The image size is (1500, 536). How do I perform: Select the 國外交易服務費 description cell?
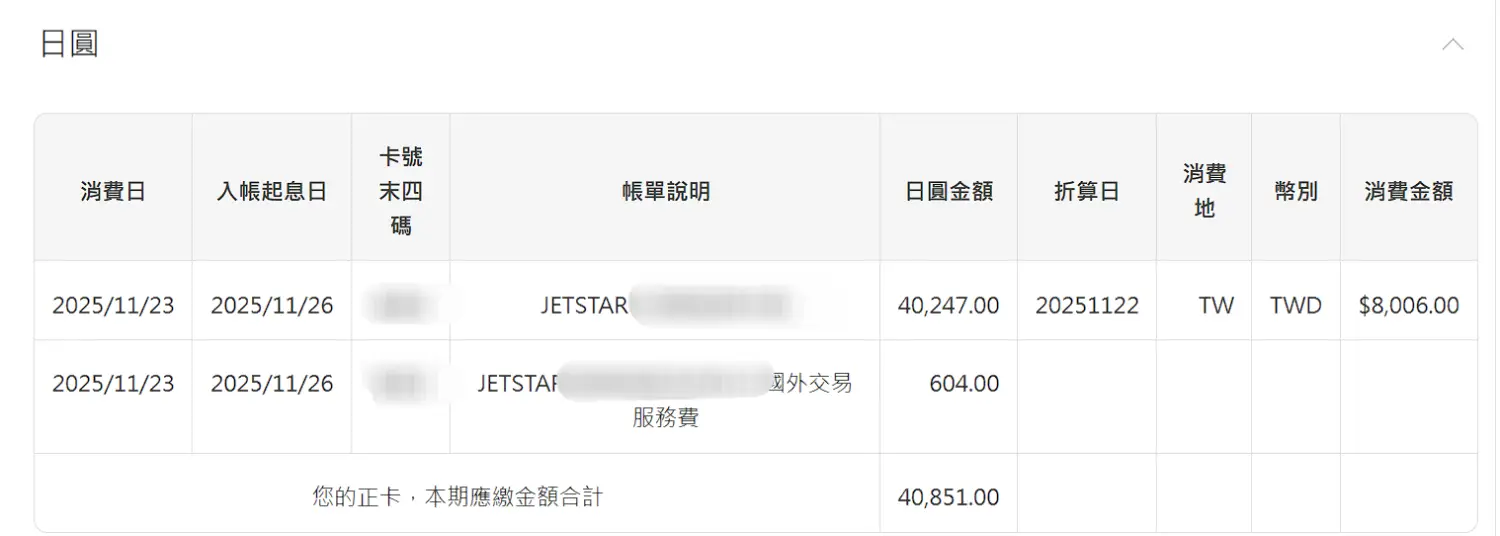(665, 399)
